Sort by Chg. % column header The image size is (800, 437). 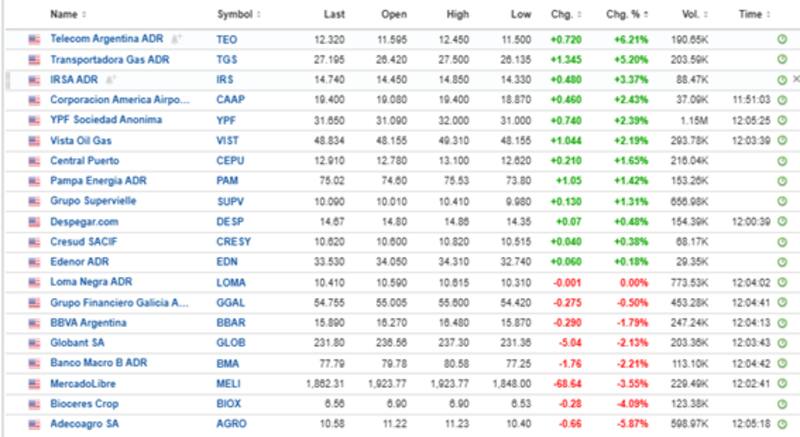click(626, 14)
